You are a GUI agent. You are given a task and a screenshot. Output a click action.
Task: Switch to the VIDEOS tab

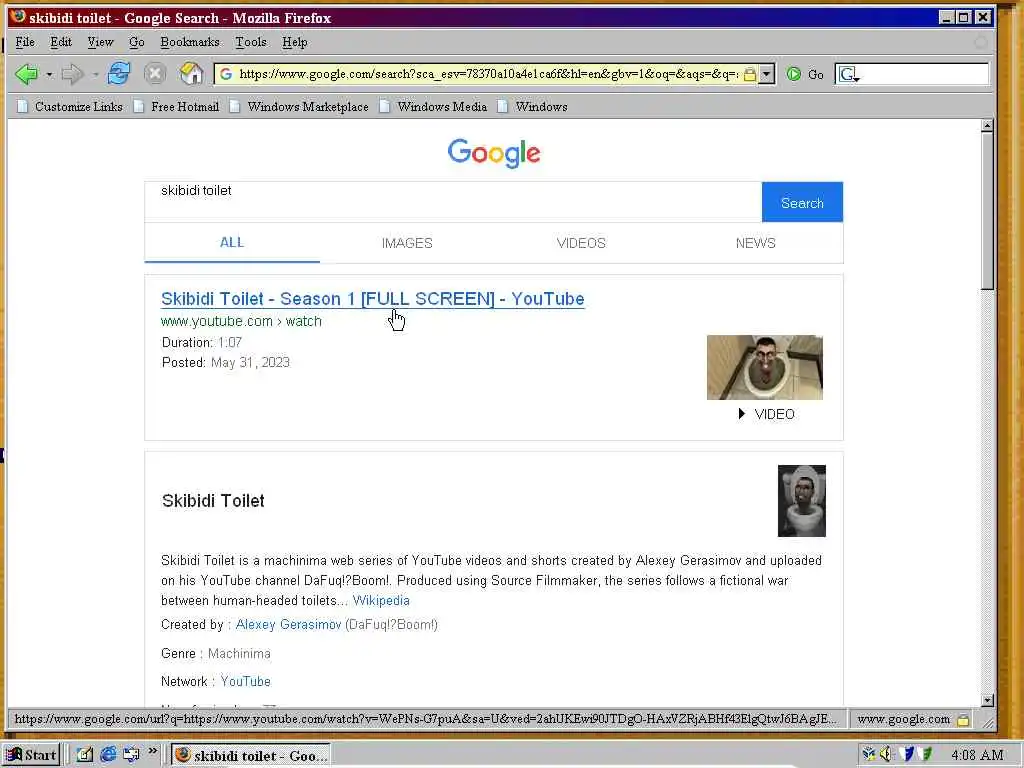coord(581,243)
